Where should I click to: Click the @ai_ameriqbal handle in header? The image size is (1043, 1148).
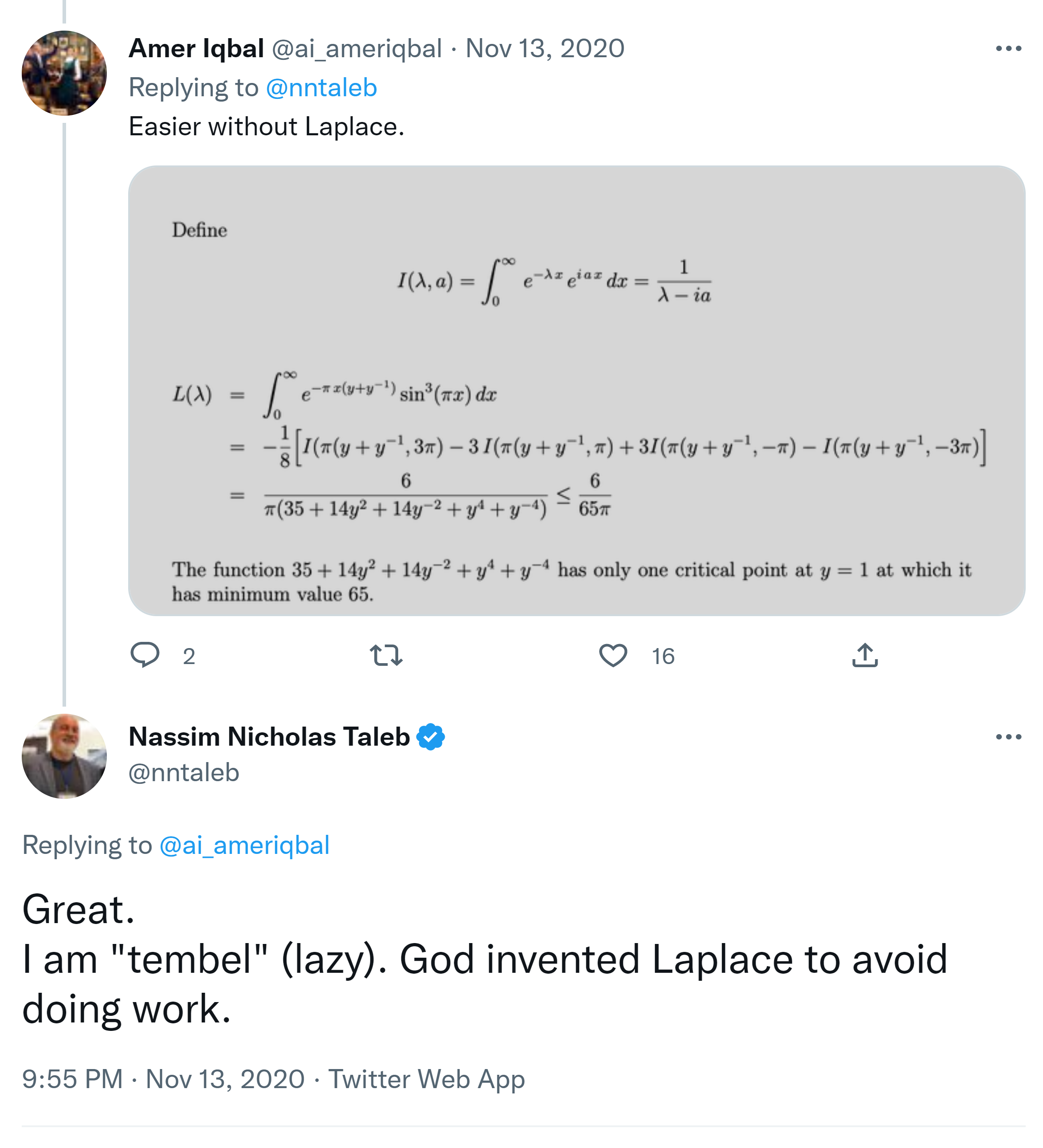tap(357, 49)
